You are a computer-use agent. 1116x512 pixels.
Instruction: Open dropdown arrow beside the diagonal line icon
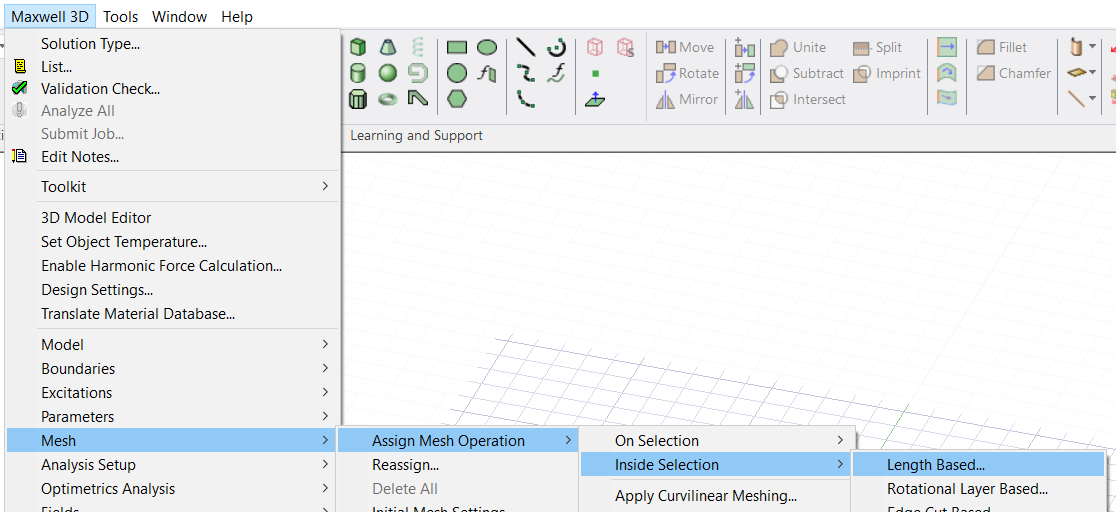1093,99
